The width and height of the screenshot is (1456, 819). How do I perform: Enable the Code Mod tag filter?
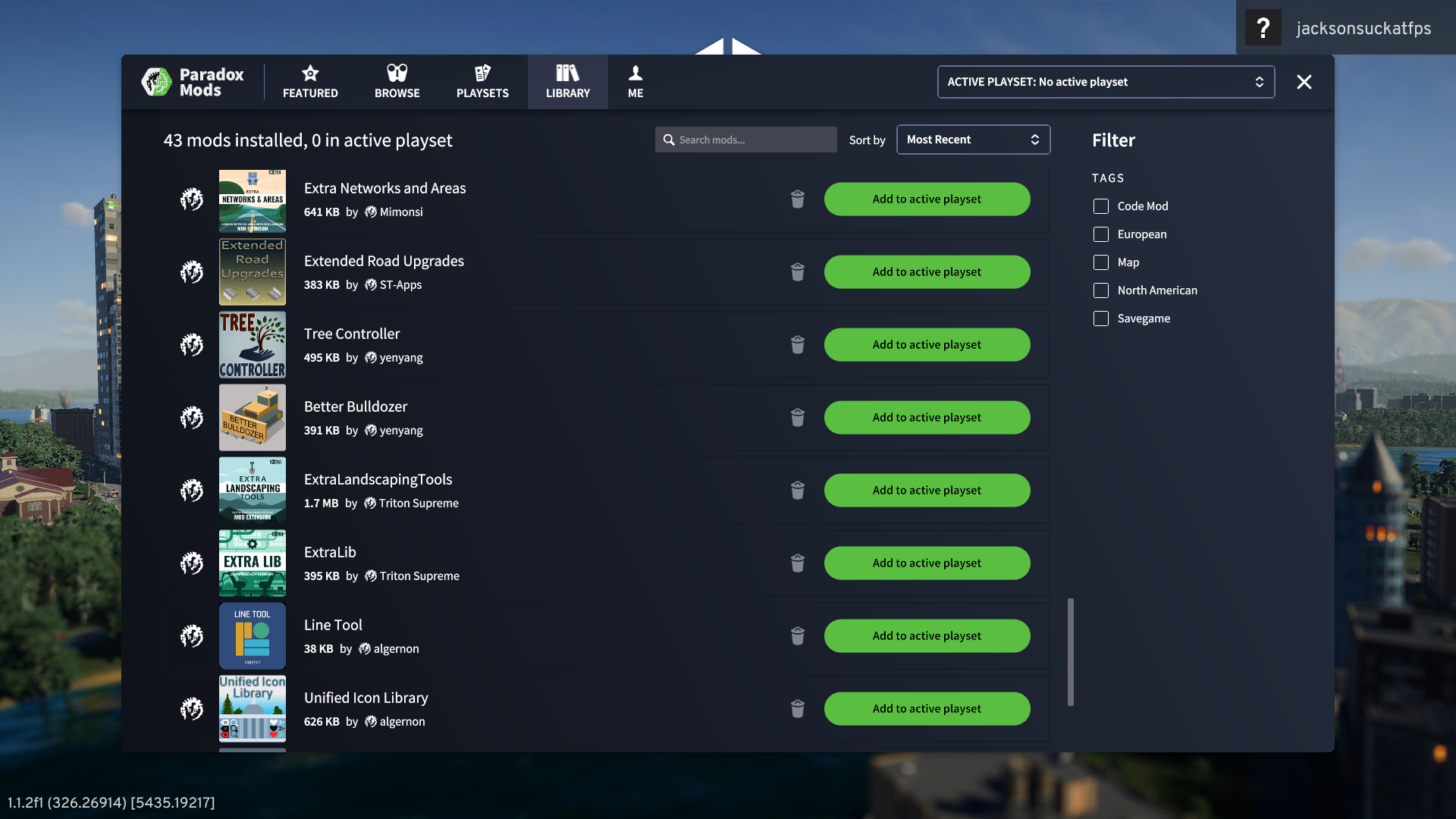pos(1101,206)
